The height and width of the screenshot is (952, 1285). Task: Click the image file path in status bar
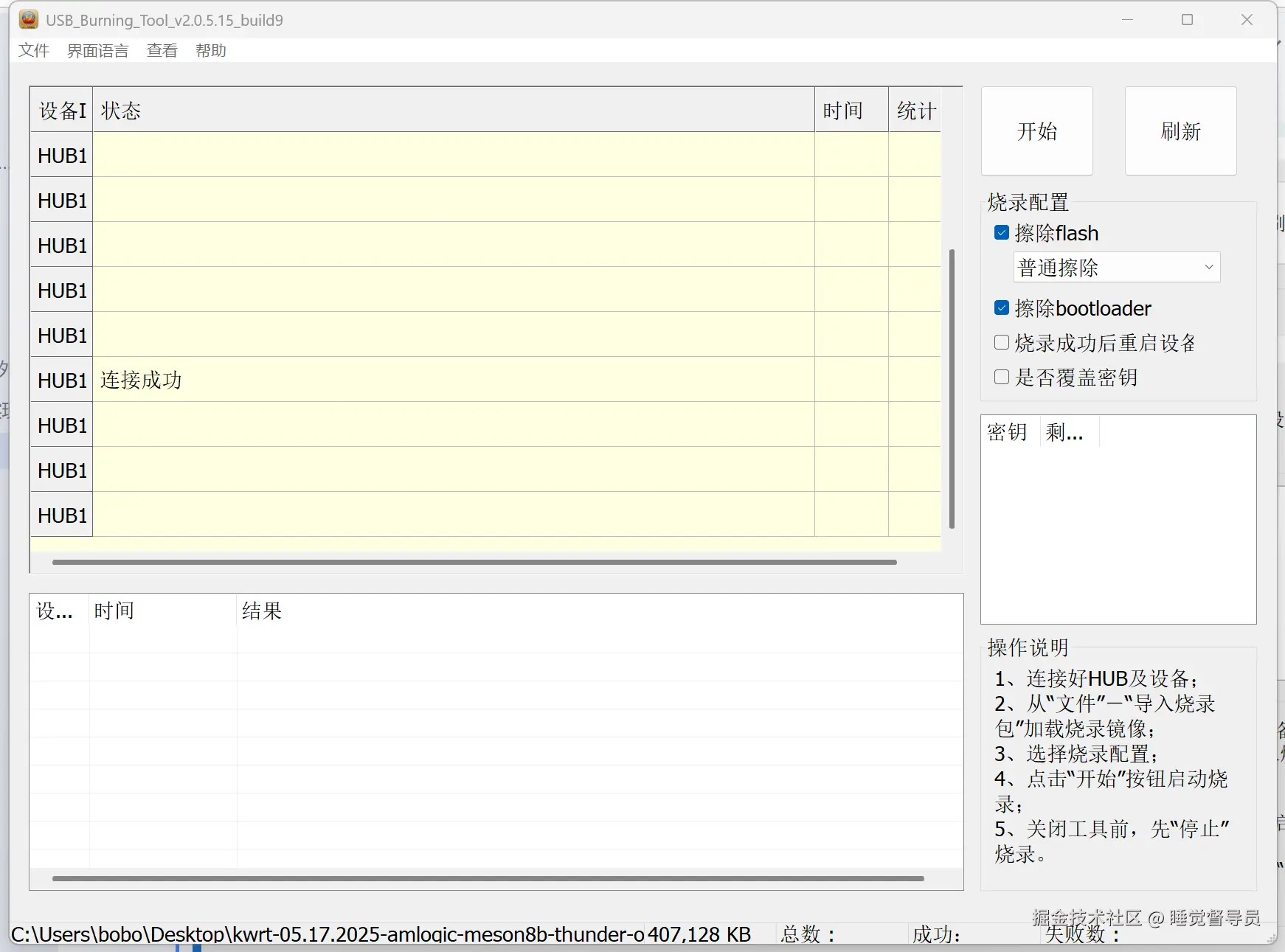328,934
